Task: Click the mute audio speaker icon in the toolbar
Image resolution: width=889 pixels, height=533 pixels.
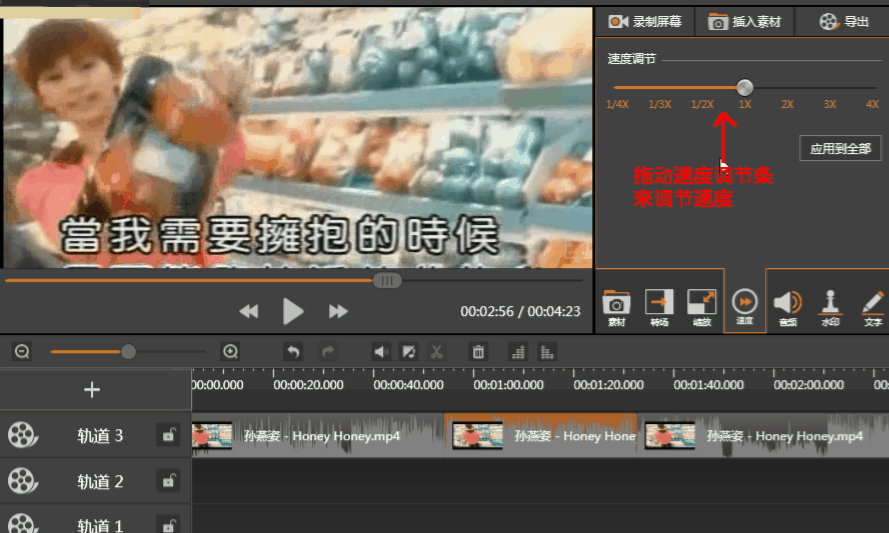Action: [381, 352]
